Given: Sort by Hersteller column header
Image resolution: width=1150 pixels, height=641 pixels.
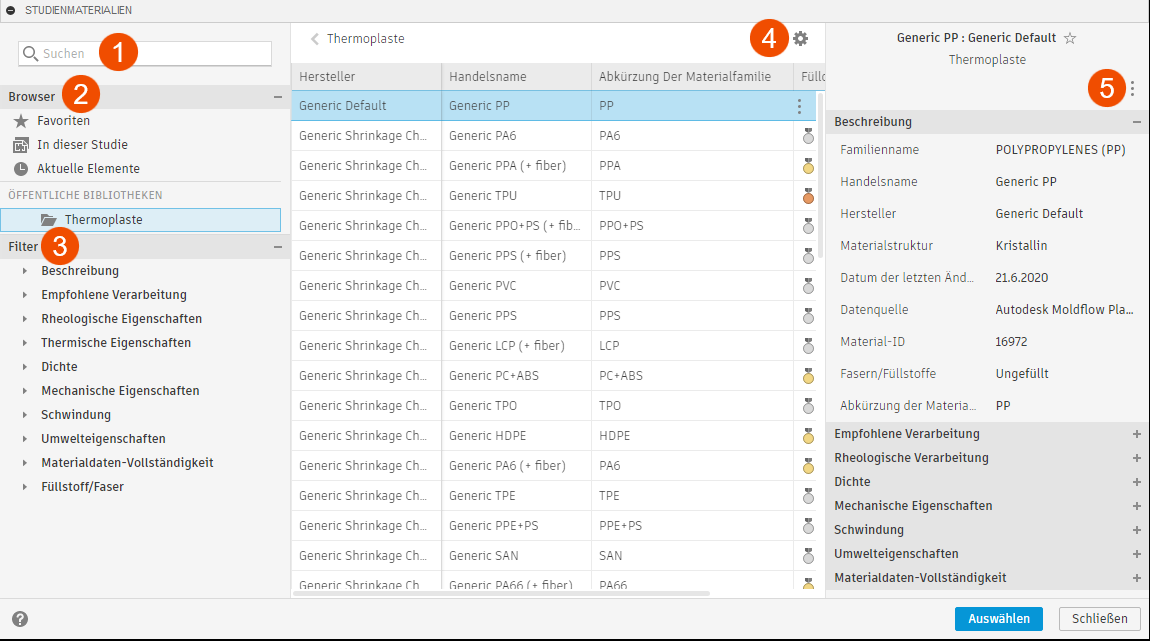Looking at the screenshot, I should (366, 77).
